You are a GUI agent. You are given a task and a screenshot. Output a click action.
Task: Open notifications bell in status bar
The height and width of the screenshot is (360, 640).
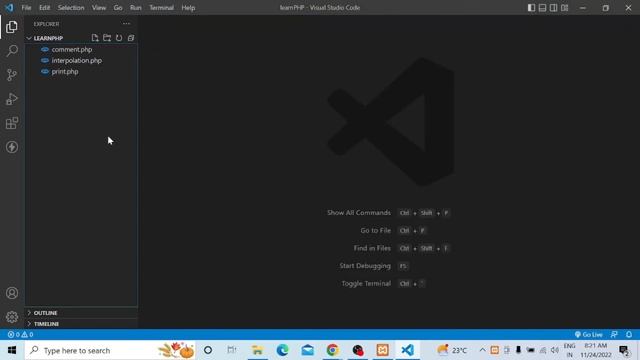click(x=629, y=334)
